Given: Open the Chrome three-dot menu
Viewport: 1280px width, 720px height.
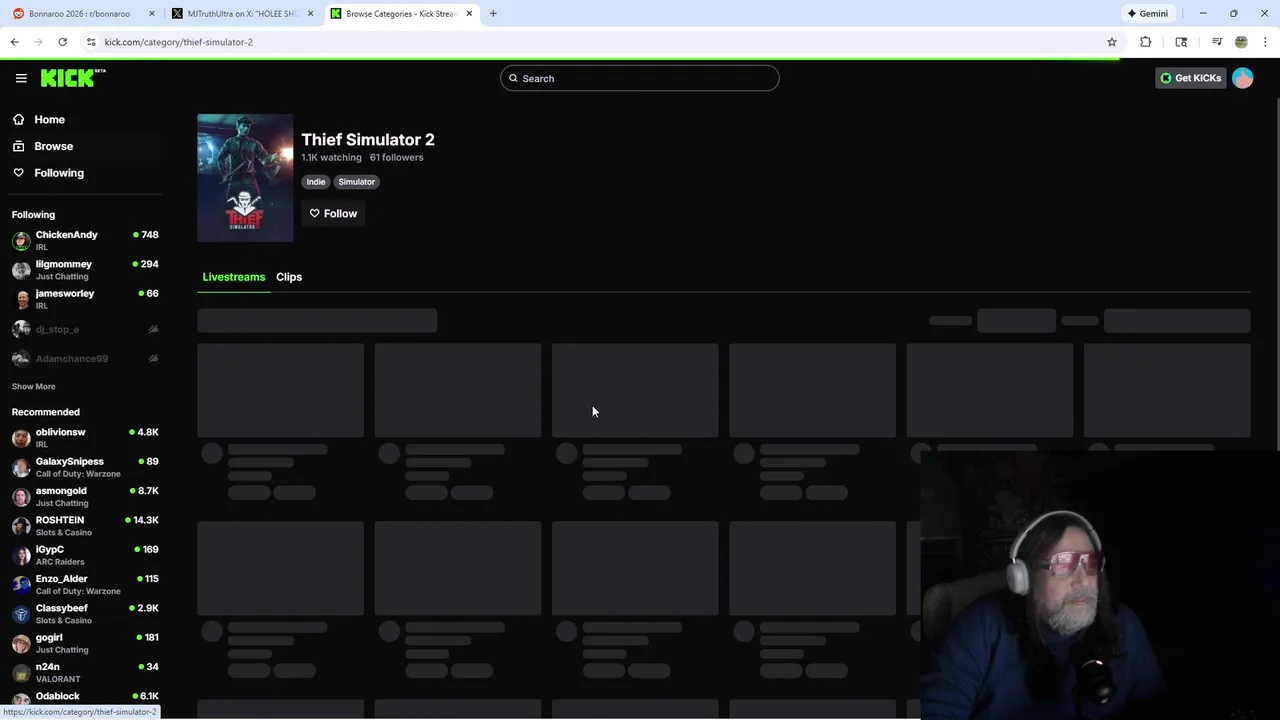Looking at the screenshot, I should coord(1266,42).
